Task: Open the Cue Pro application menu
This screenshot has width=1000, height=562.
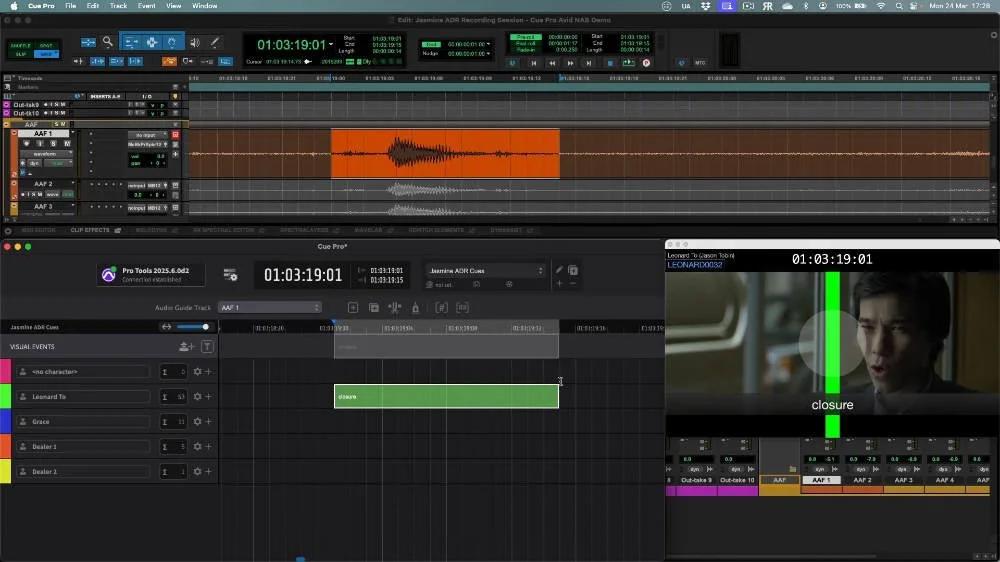Action: (41, 6)
